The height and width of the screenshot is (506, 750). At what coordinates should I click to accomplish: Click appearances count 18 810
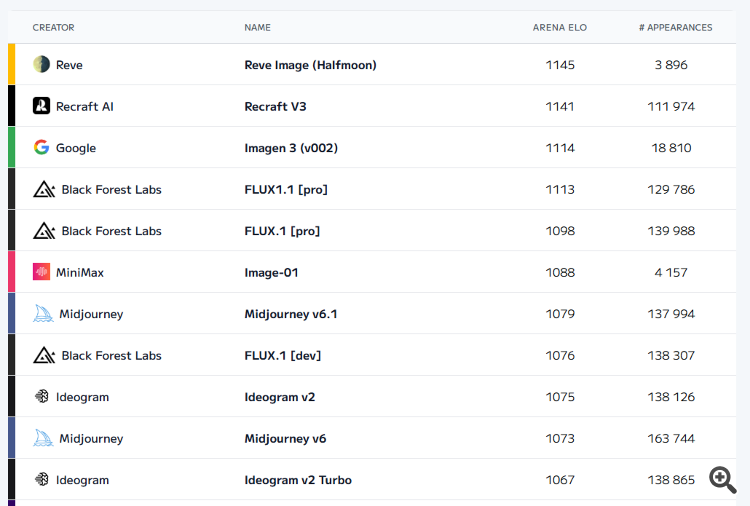point(671,148)
